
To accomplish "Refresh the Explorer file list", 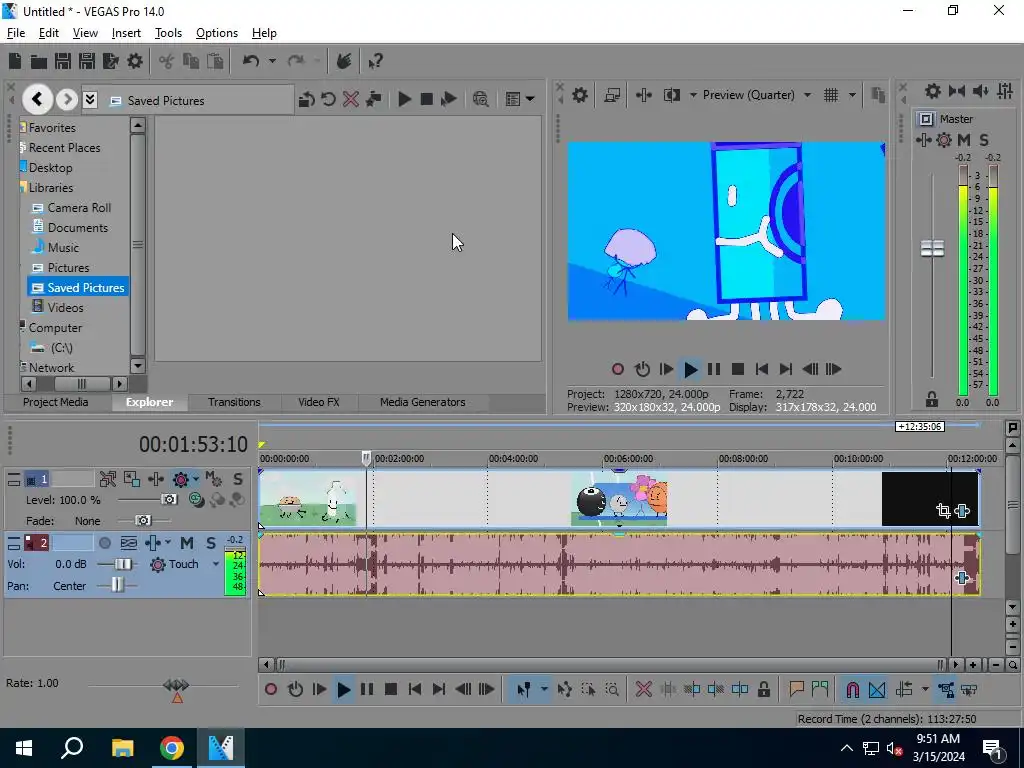I will click(328, 99).
